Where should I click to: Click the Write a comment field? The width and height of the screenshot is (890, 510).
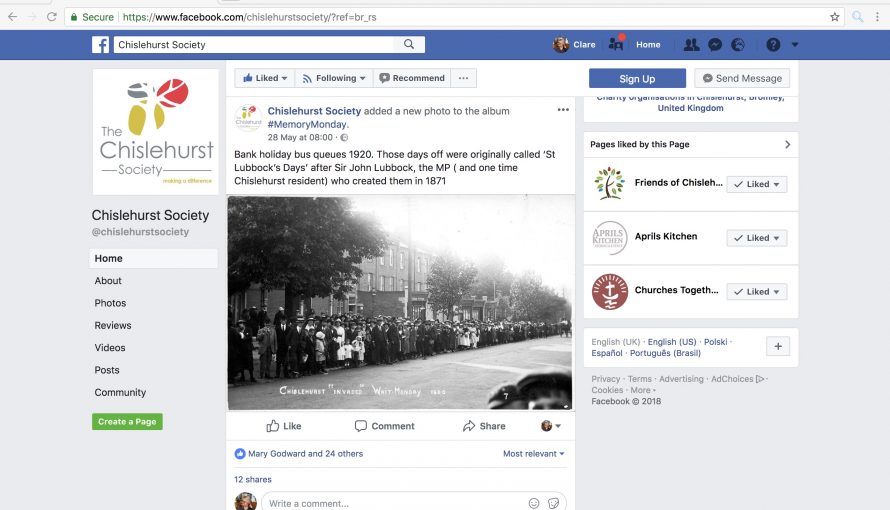tap(394, 503)
